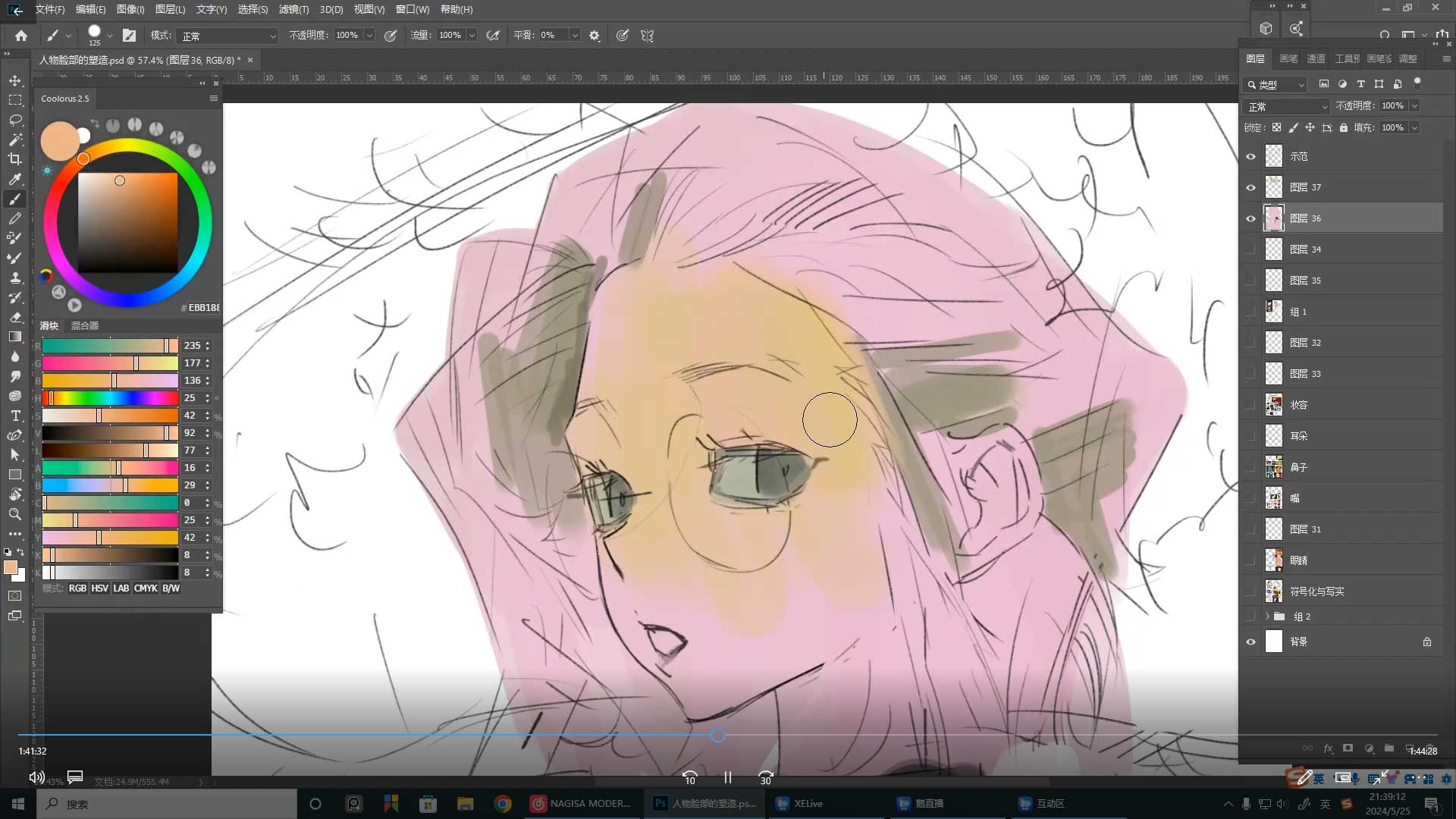Open brush settings gear icon
The image size is (1456, 819).
point(594,36)
